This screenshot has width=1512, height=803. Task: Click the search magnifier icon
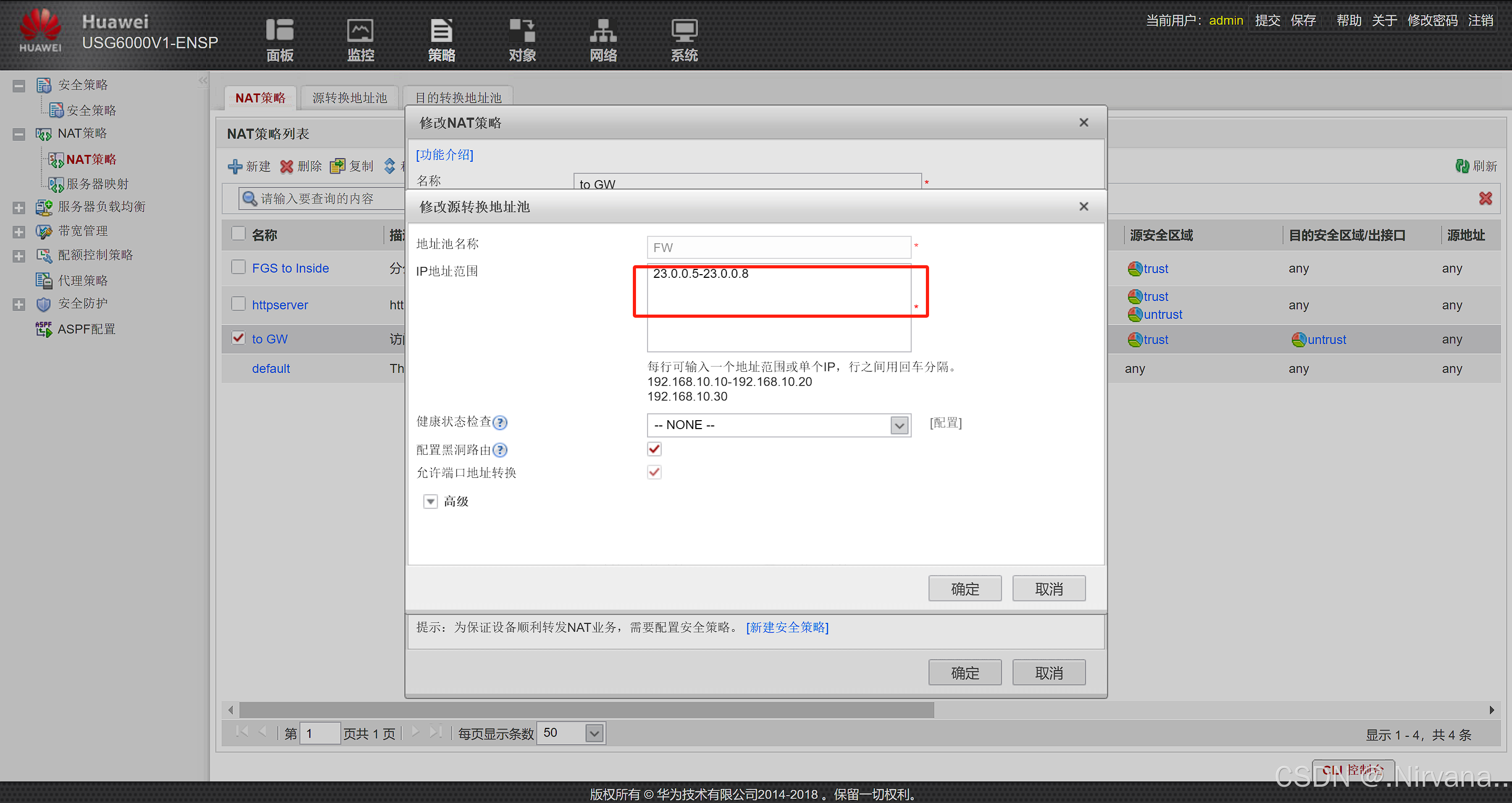pyautogui.click(x=249, y=199)
